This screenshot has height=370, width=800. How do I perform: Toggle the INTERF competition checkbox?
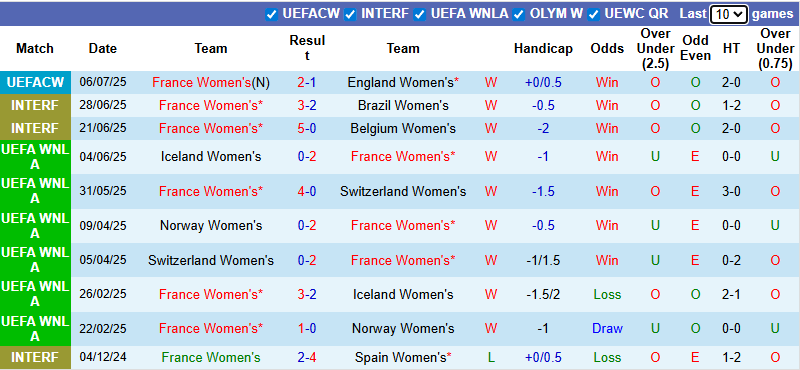pyautogui.click(x=350, y=14)
